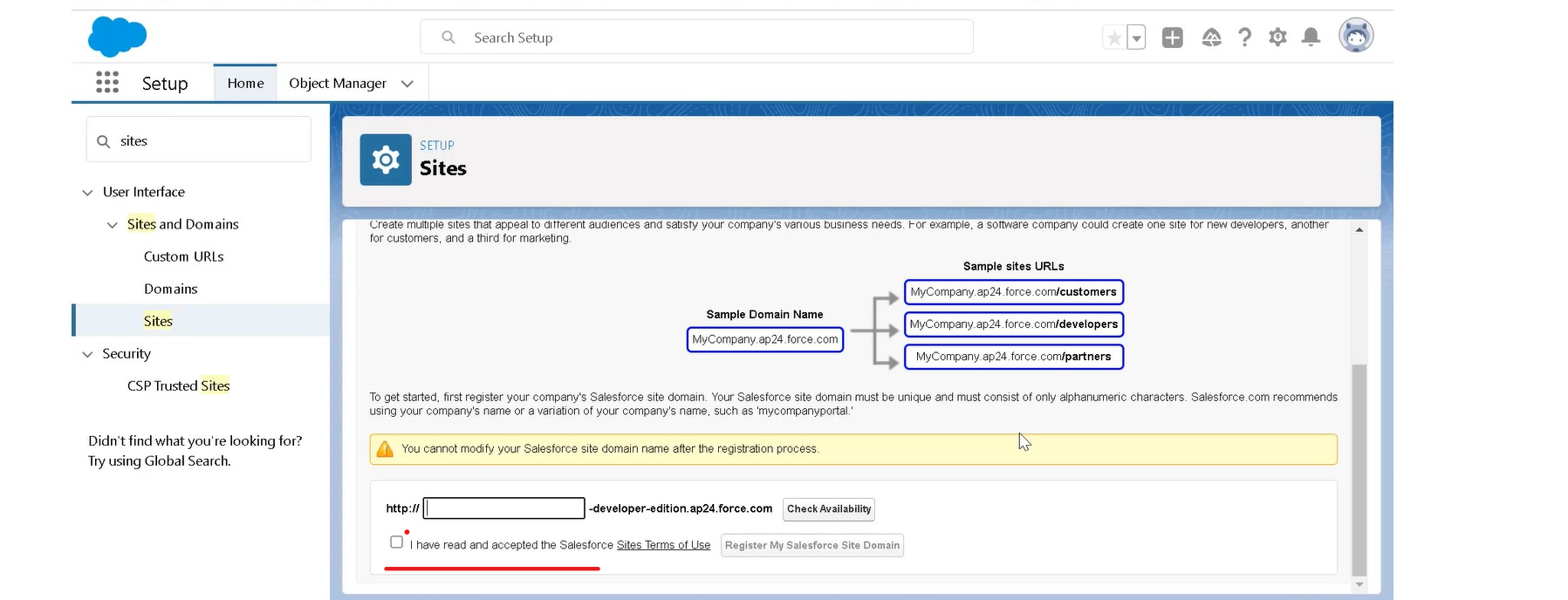Collapse the User Interface section
This screenshot has height=600, width=1568.
click(87, 193)
